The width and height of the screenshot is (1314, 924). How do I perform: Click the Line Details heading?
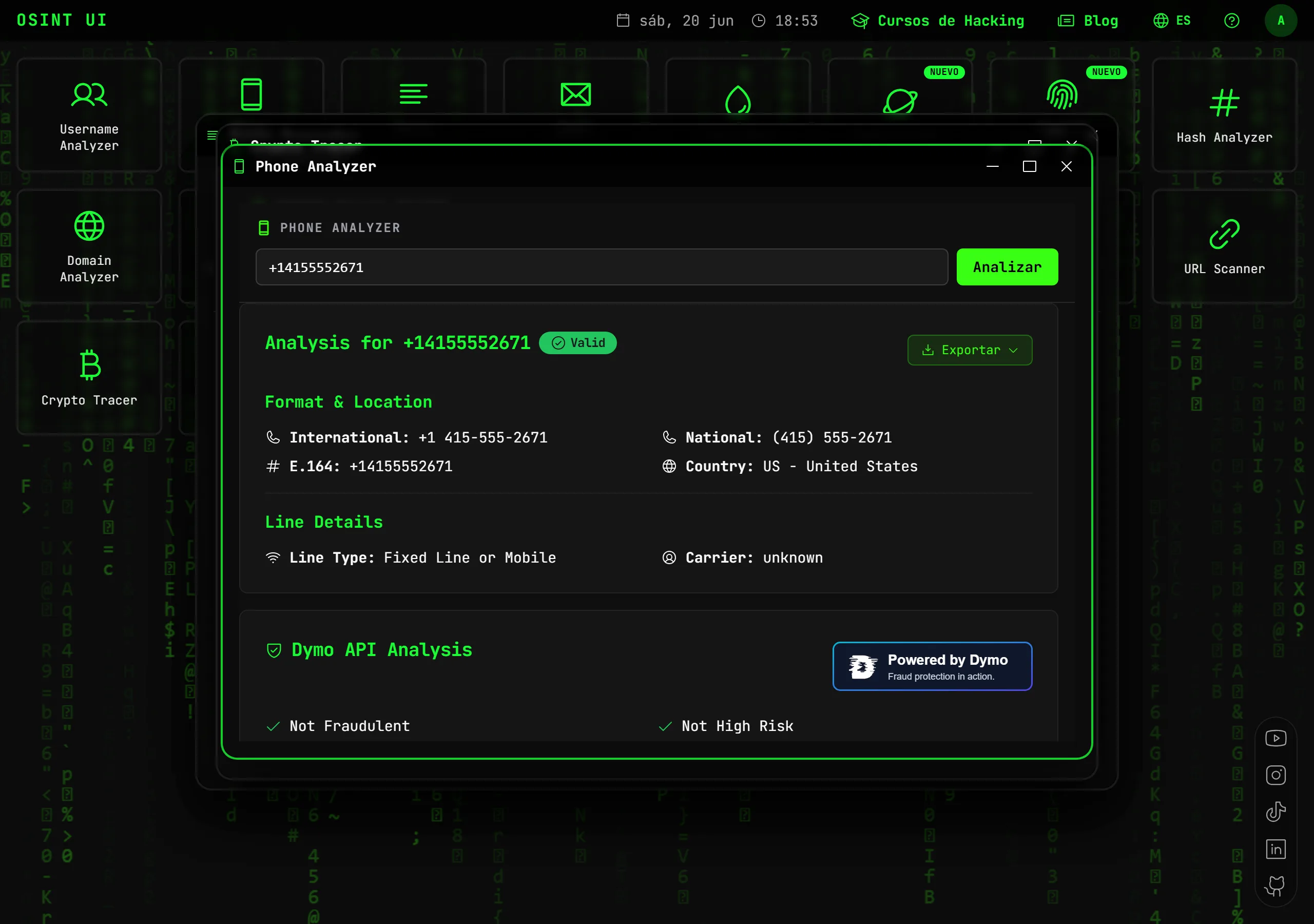click(324, 522)
